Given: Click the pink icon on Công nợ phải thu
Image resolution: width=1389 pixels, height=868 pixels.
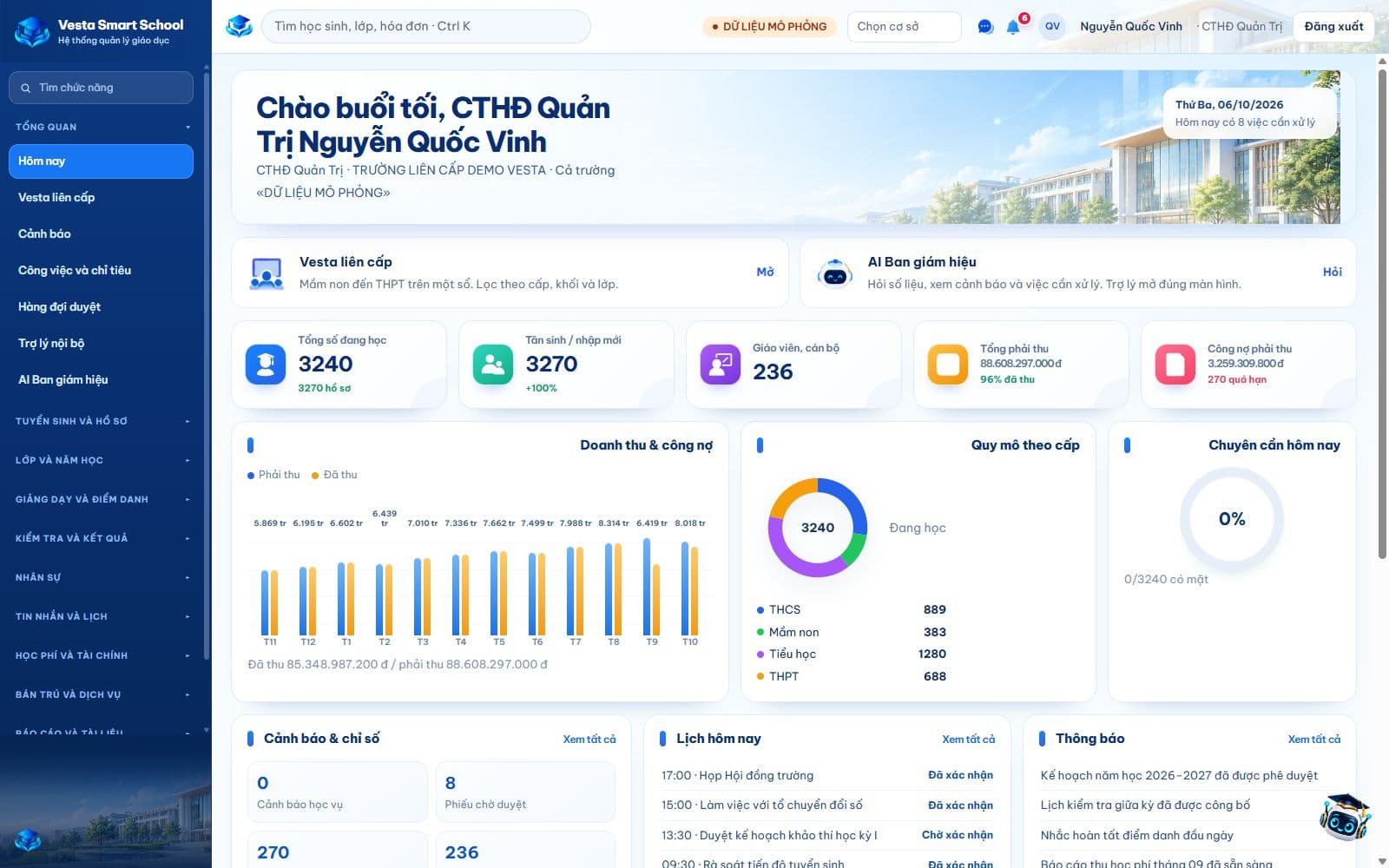Looking at the screenshot, I should (x=1175, y=364).
